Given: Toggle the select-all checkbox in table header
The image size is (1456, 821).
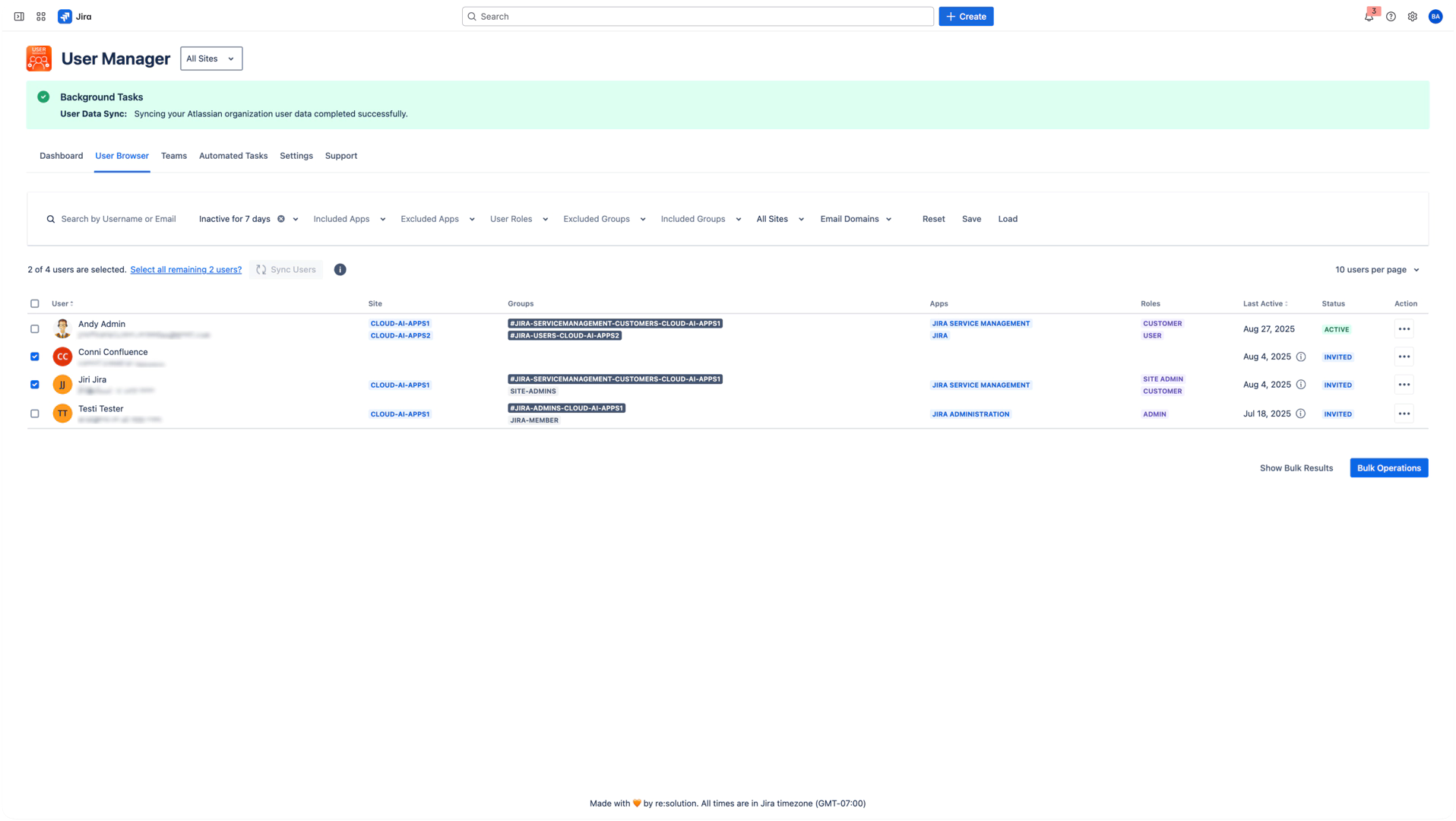Looking at the screenshot, I should tap(35, 304).
